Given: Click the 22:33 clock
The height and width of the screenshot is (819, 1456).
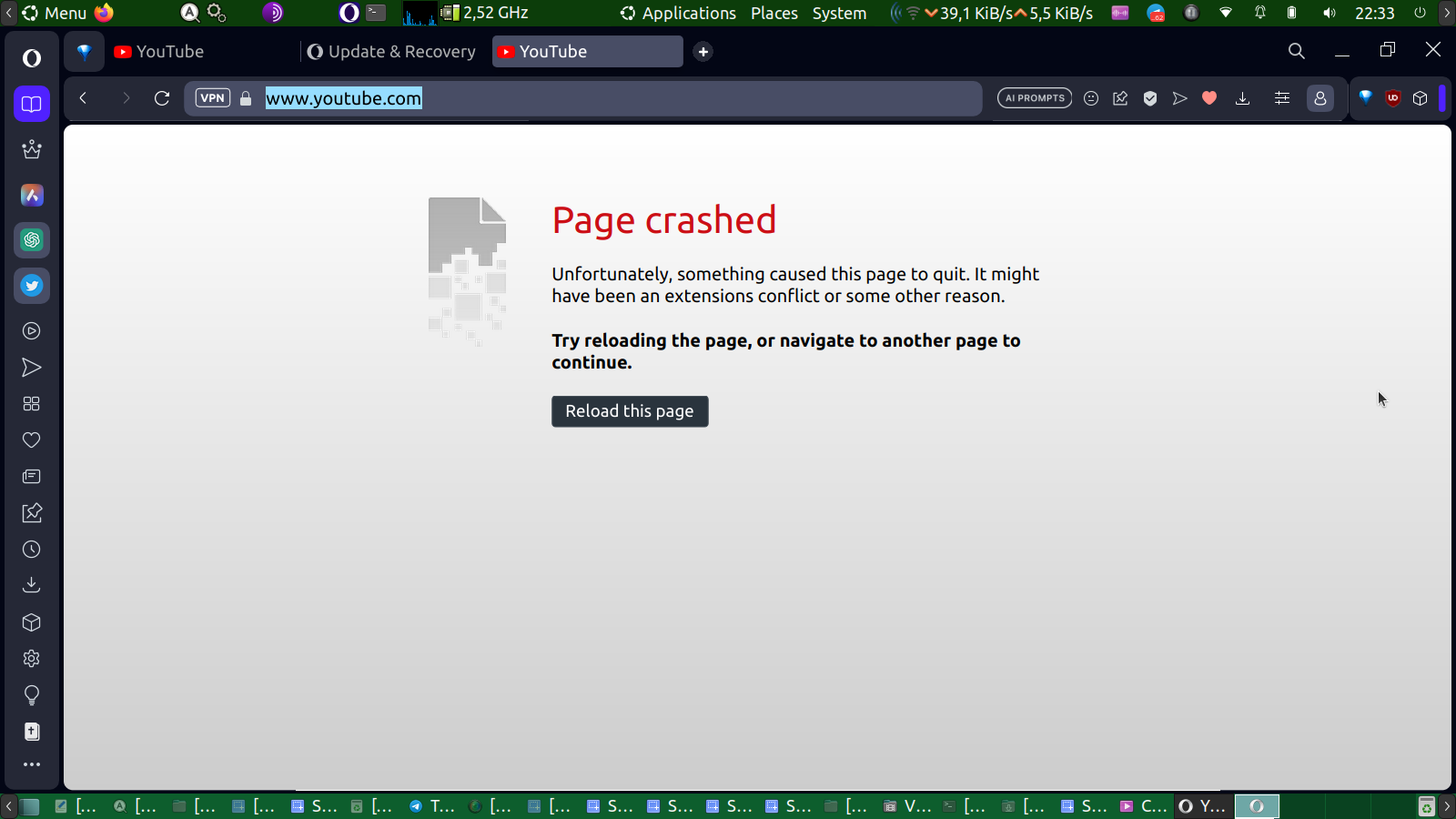Looking at the screenshot, I should (x=1375, y=13).
